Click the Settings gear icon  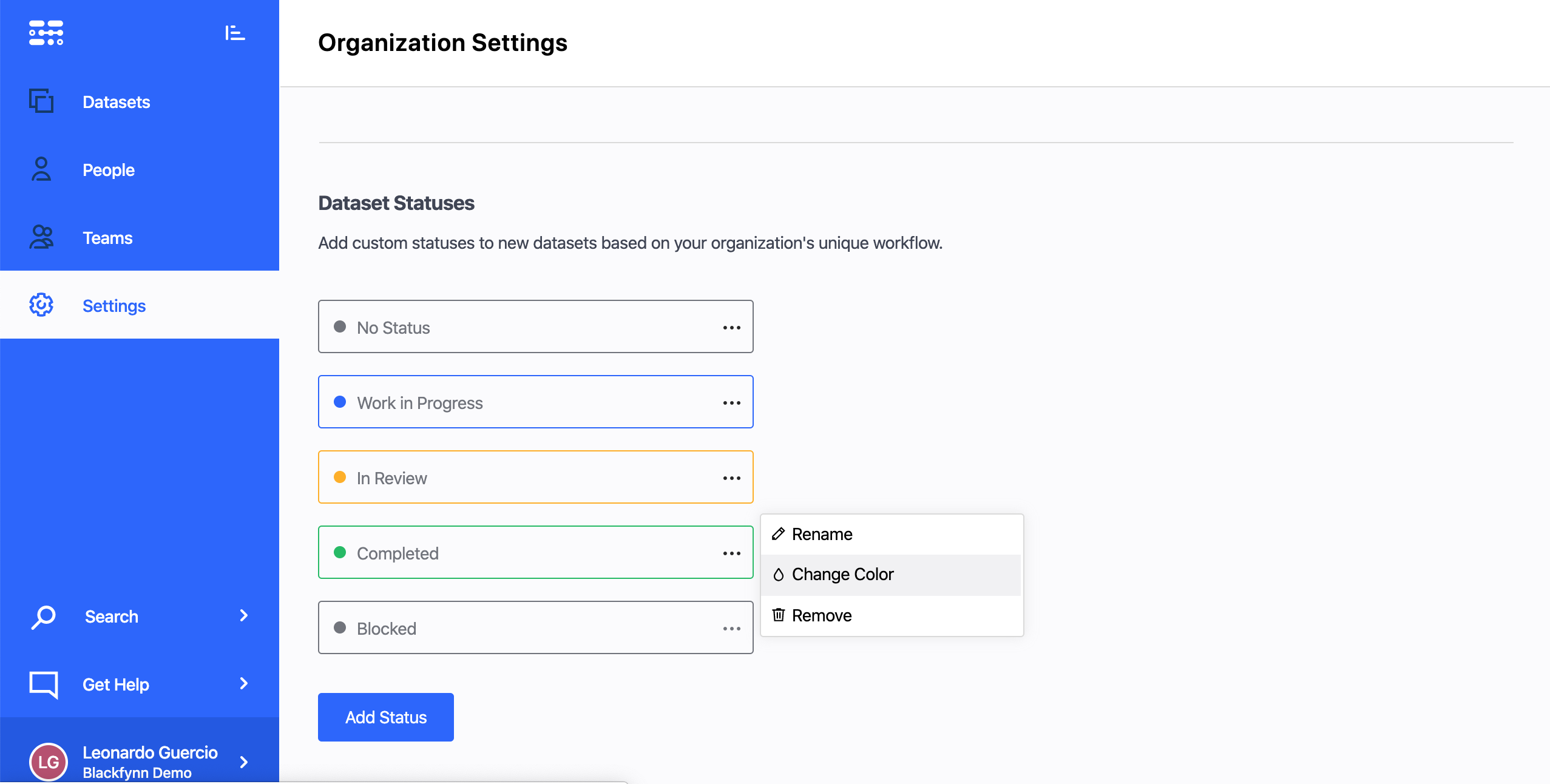click(41, 305)
